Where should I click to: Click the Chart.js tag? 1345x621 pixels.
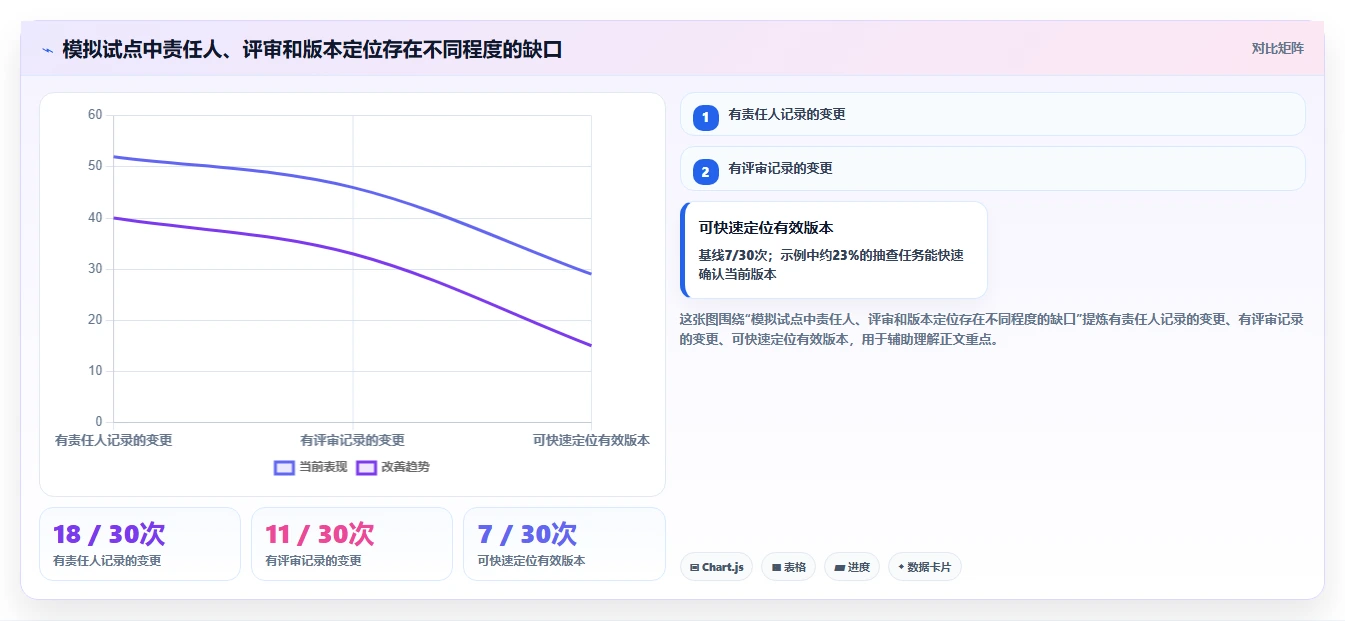coord(716,567)
